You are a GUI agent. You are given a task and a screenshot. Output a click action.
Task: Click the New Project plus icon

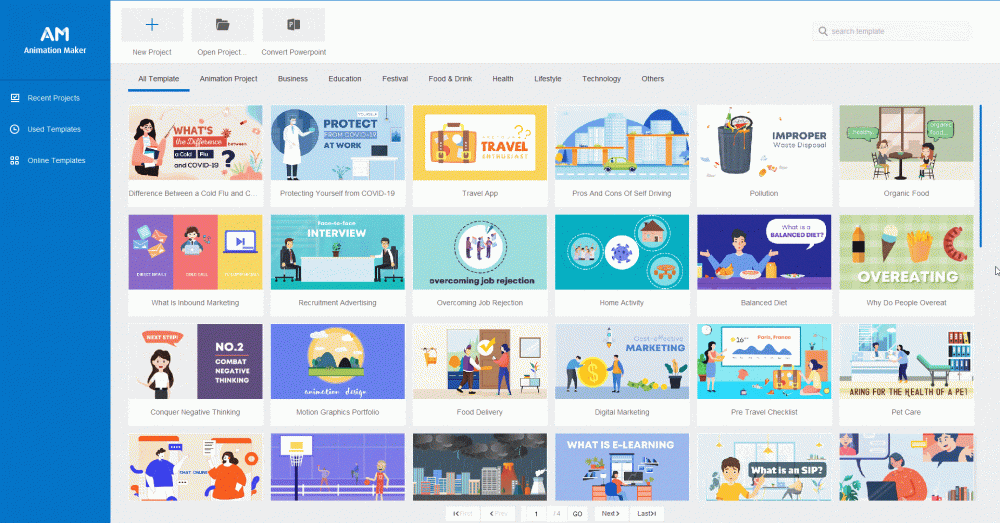point(152,24)
